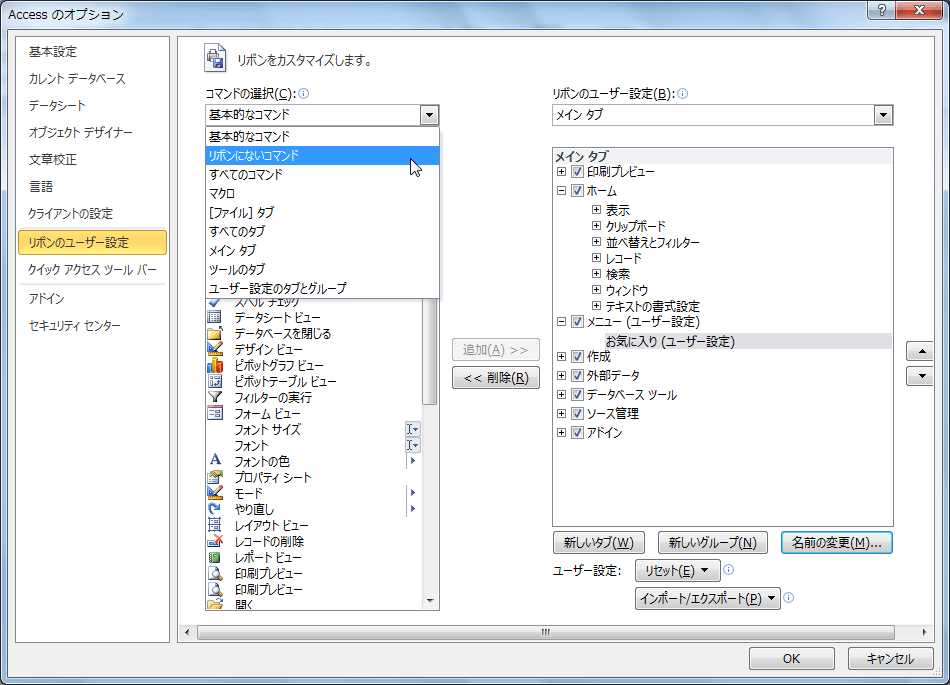
Task: Select [ファイル] タブ from the dropdown list
Action: coord(322,213)
